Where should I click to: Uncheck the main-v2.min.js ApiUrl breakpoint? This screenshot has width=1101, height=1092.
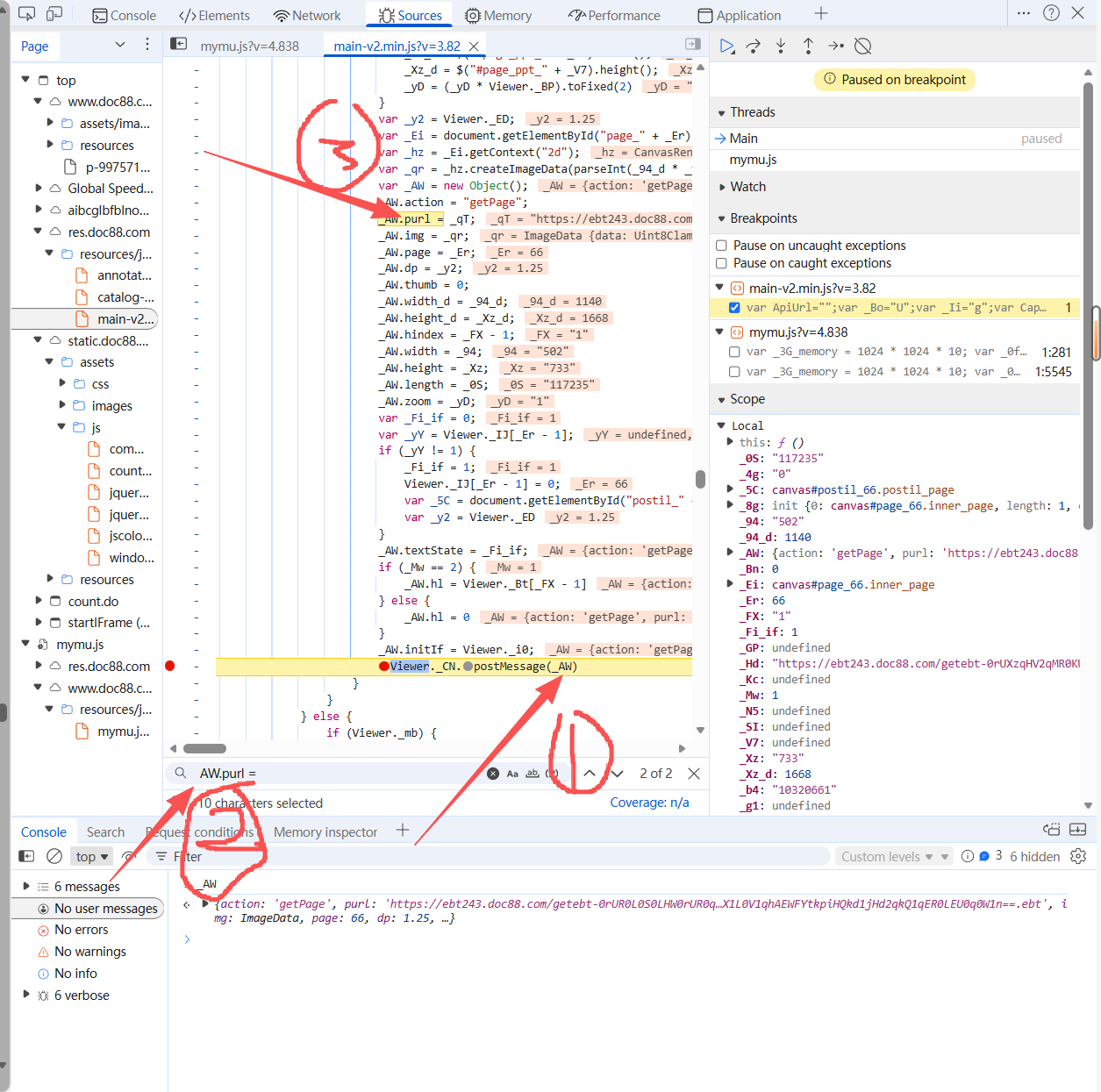point(734,308)
